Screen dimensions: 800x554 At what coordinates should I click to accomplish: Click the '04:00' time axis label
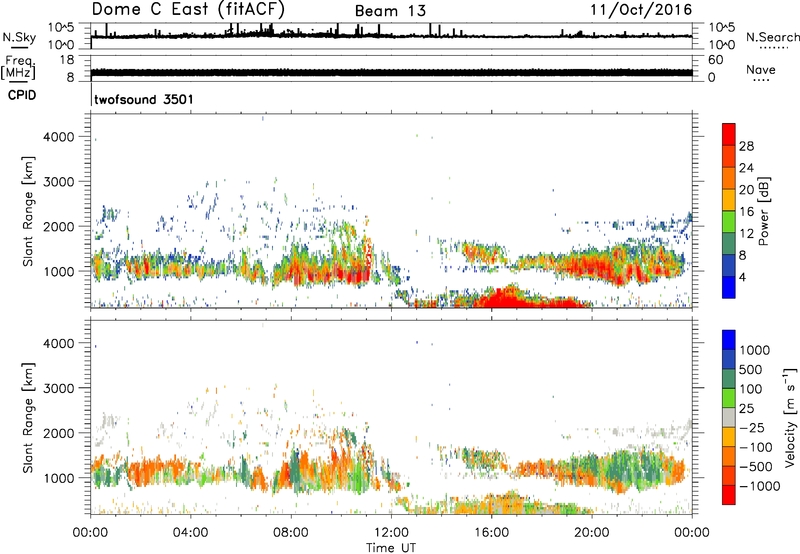(x=190, y=533)
